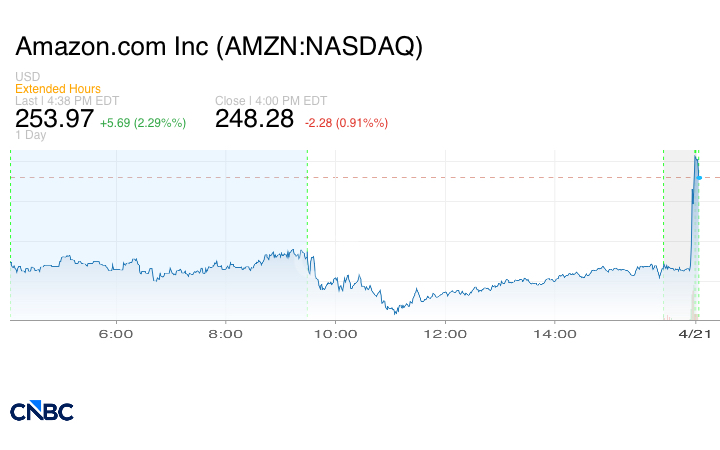Click the USD currency label
The image size is (720, 450).
point(27,77)
